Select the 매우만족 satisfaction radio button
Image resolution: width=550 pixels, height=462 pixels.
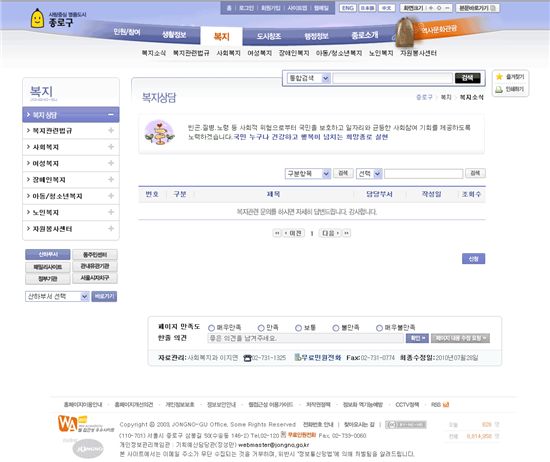tap(211, 328)
